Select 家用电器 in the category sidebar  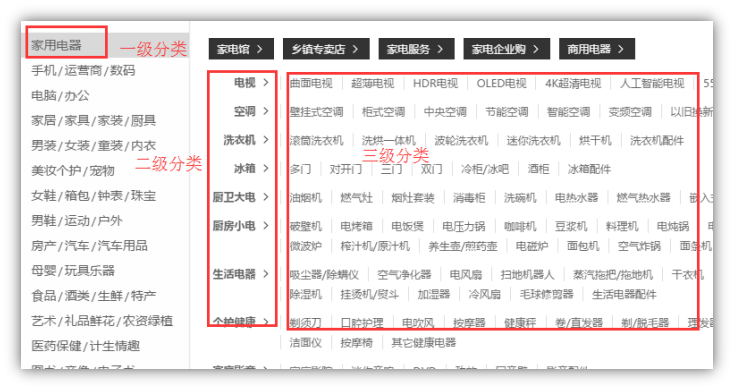56,45
